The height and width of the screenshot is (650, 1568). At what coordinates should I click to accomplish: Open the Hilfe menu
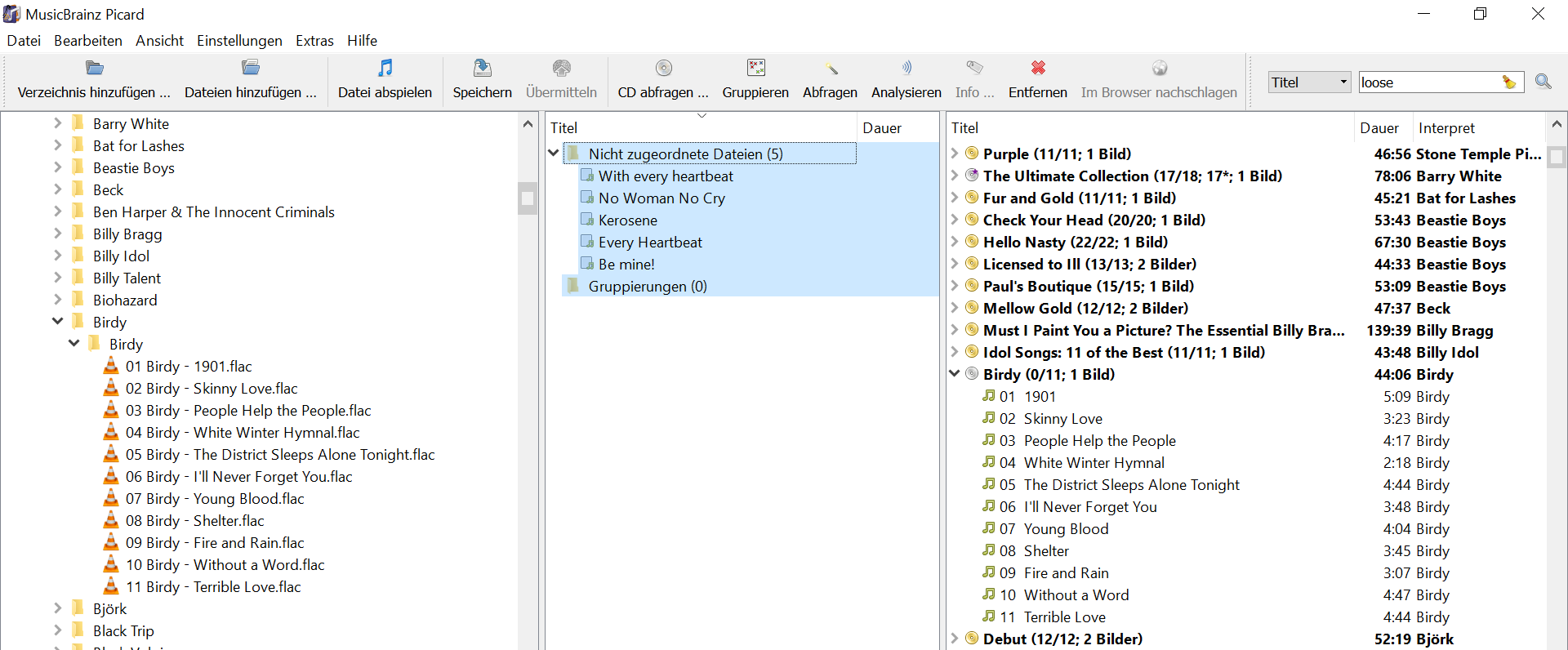tap(362, 40)
